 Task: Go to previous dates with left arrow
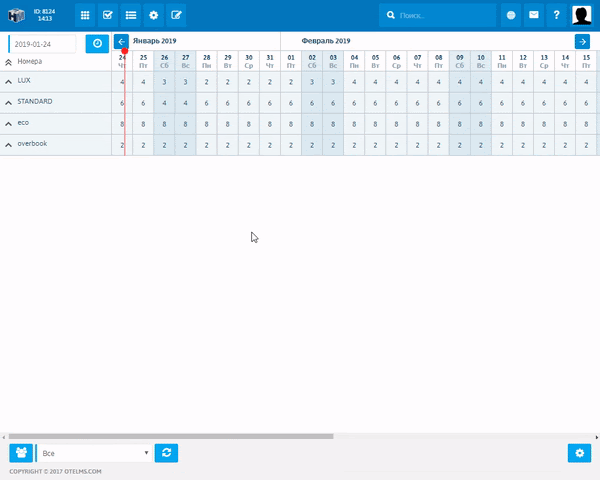click(x=121, y=41)
